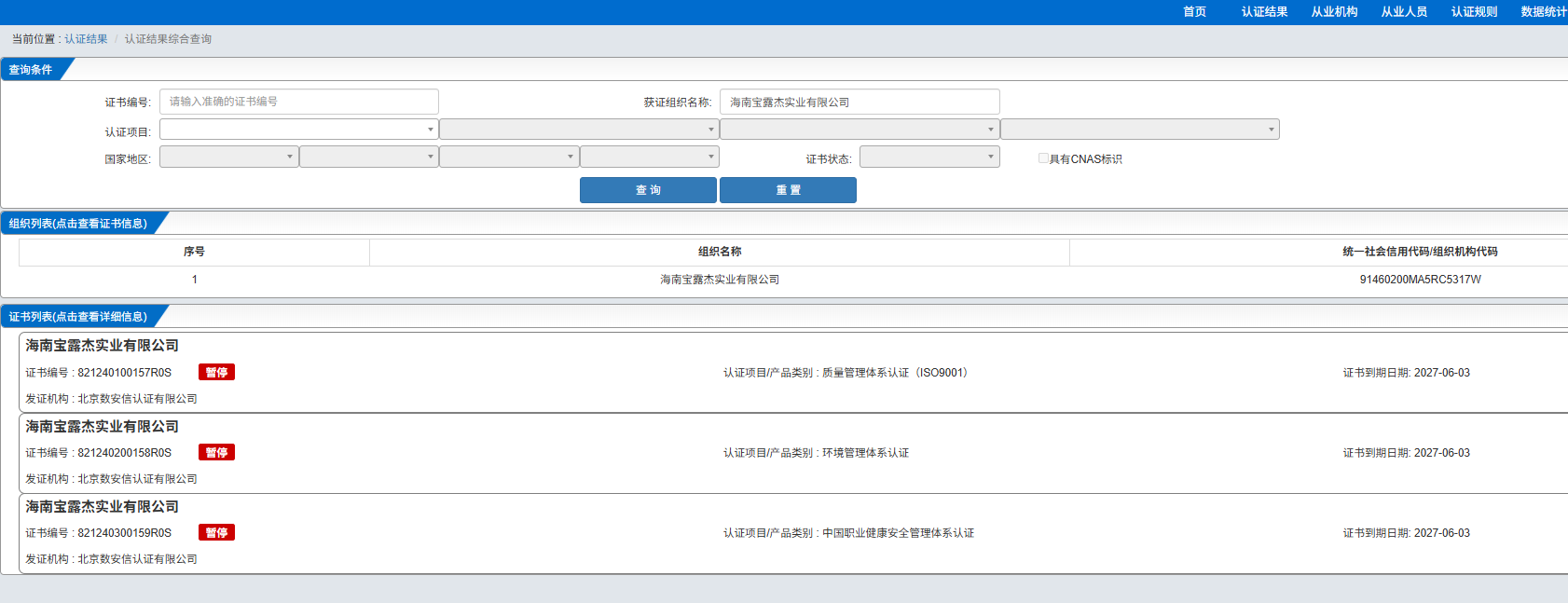Open the 从业机构 menu item
Viewport: 1568px width, 603px height.
(1334, 12)
